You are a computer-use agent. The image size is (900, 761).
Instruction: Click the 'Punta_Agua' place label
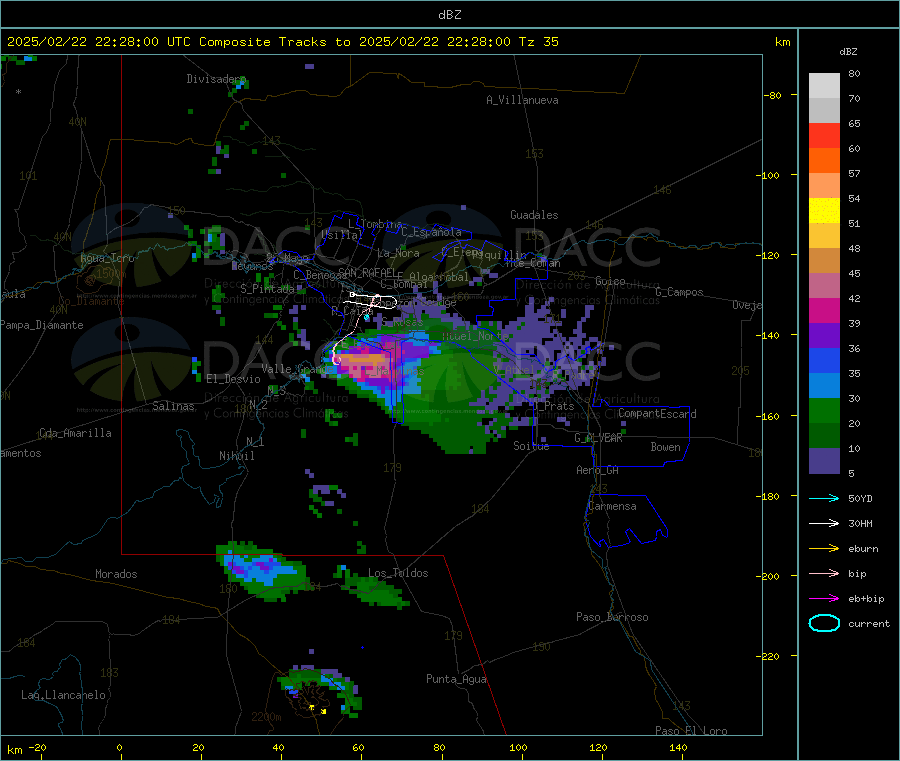click(456, 679)
